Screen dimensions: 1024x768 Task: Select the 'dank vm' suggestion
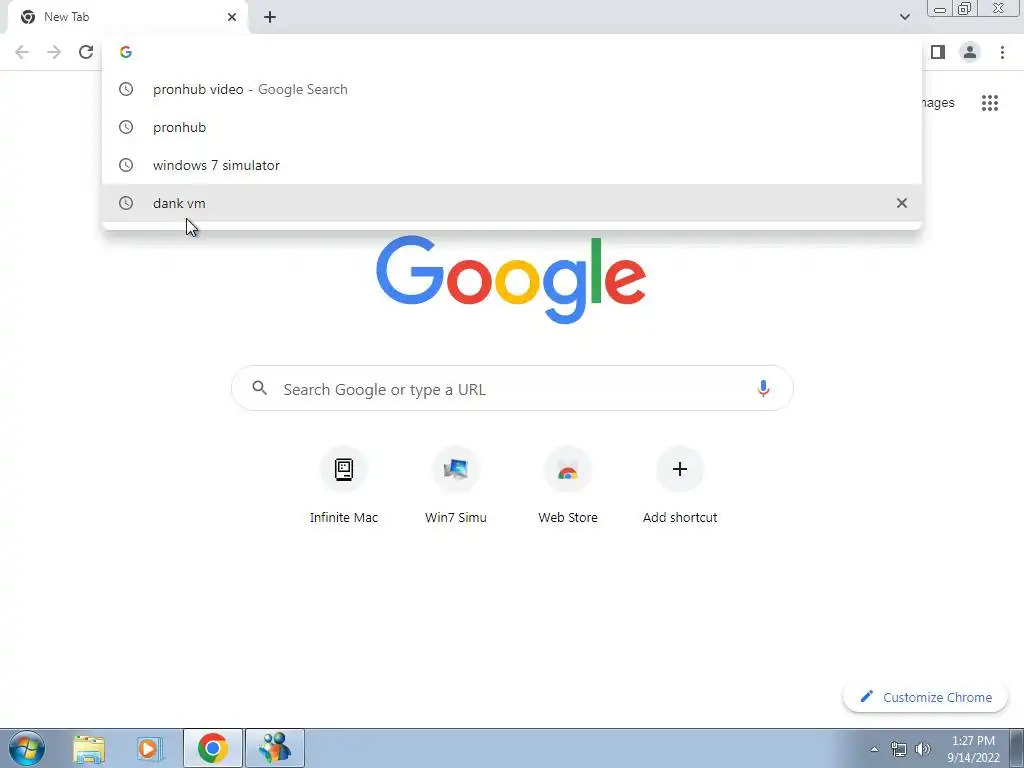point(512,203)
